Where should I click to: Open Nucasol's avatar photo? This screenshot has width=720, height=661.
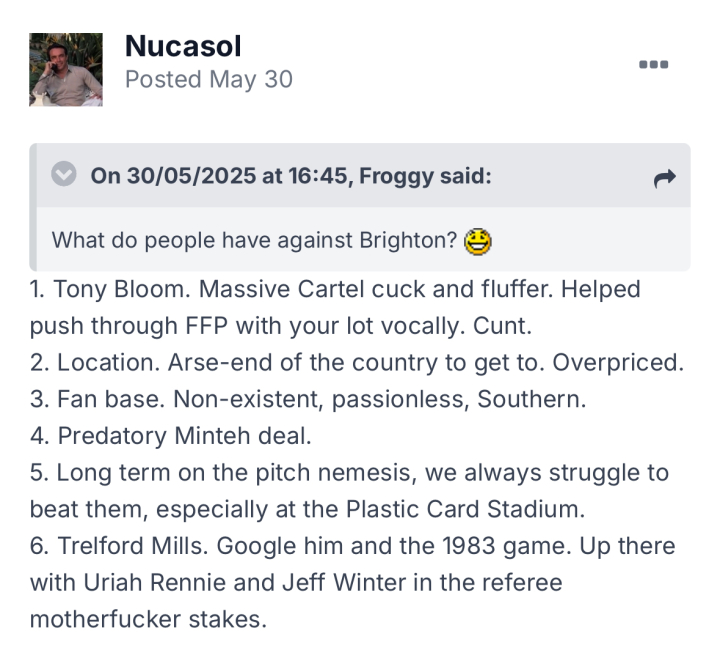[x=66, y=69]
